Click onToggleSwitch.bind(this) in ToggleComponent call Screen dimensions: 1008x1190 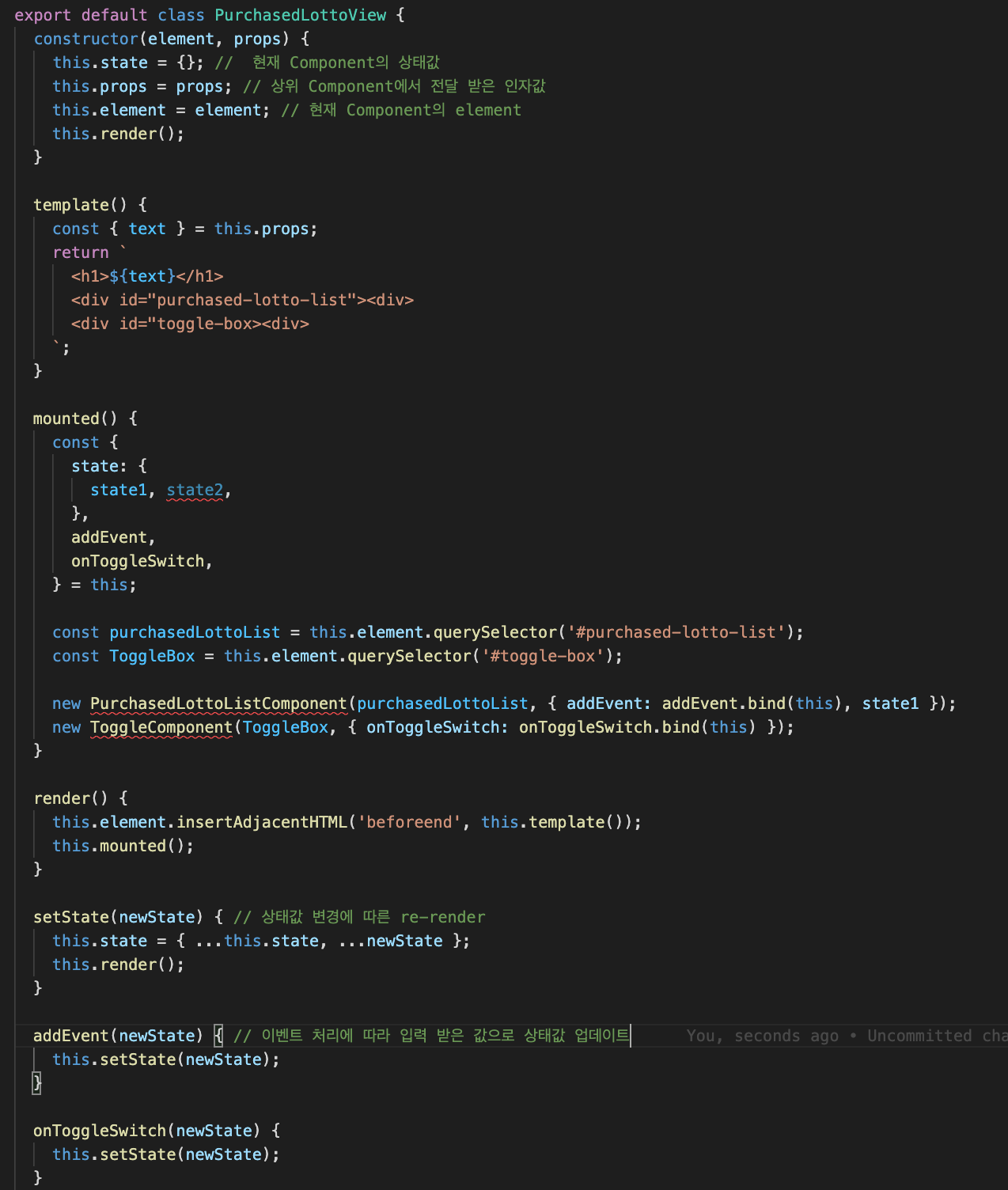coord(638,727)
